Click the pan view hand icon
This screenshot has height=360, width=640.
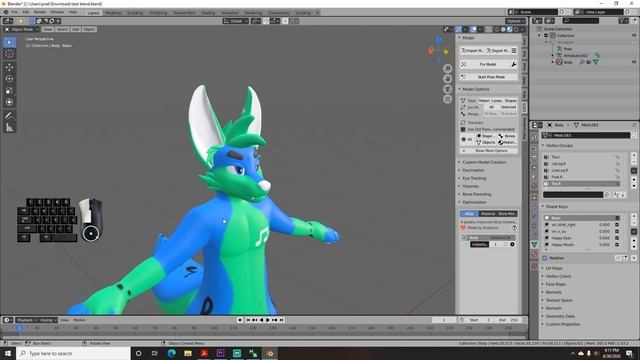447,78
